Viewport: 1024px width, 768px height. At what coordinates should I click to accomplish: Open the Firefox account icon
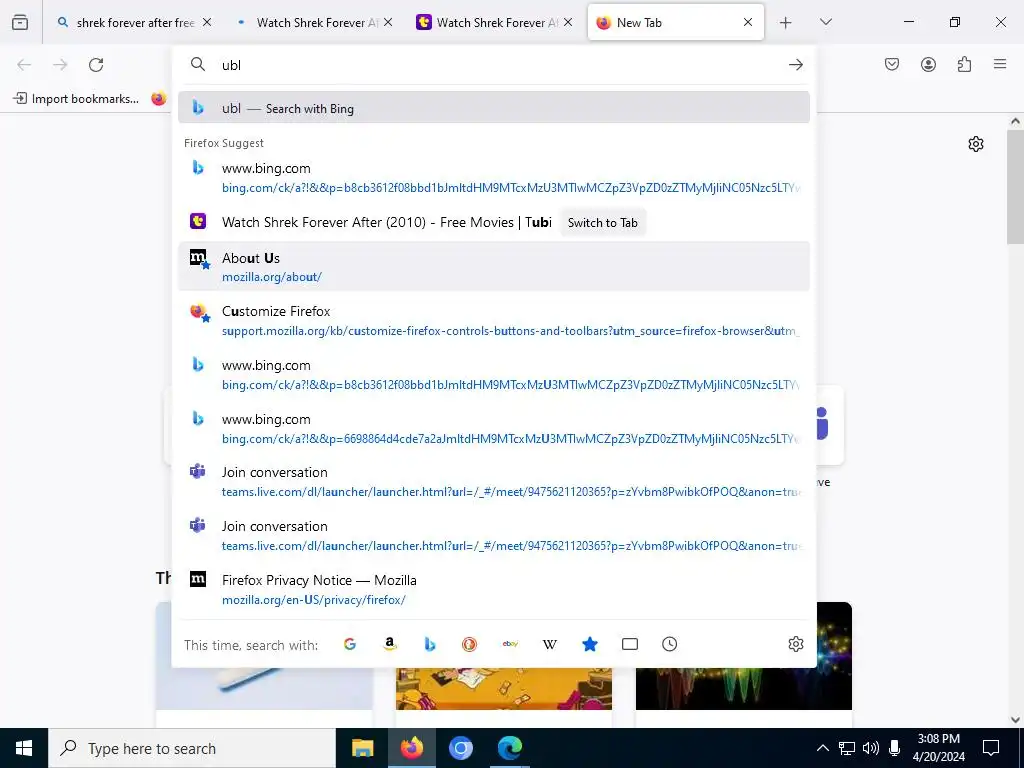coord(928,64)
